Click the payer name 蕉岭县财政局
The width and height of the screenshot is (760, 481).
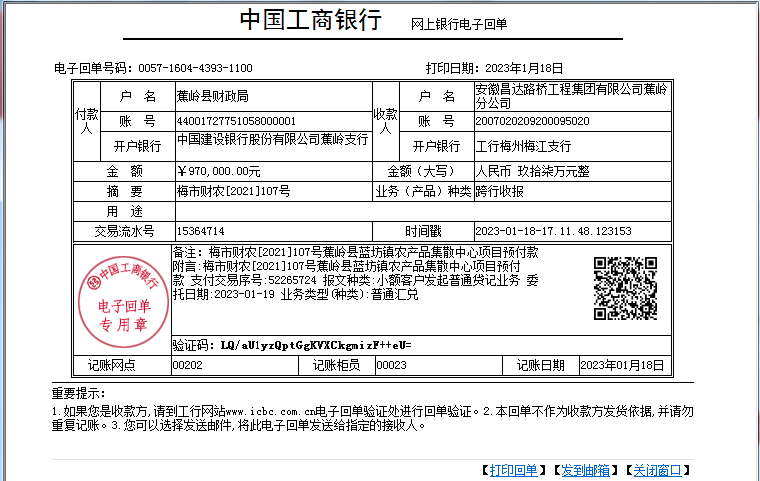[x=212, y=96]
